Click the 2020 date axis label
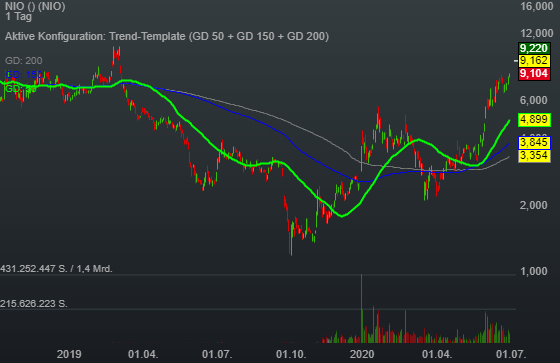 coord(362,354)
